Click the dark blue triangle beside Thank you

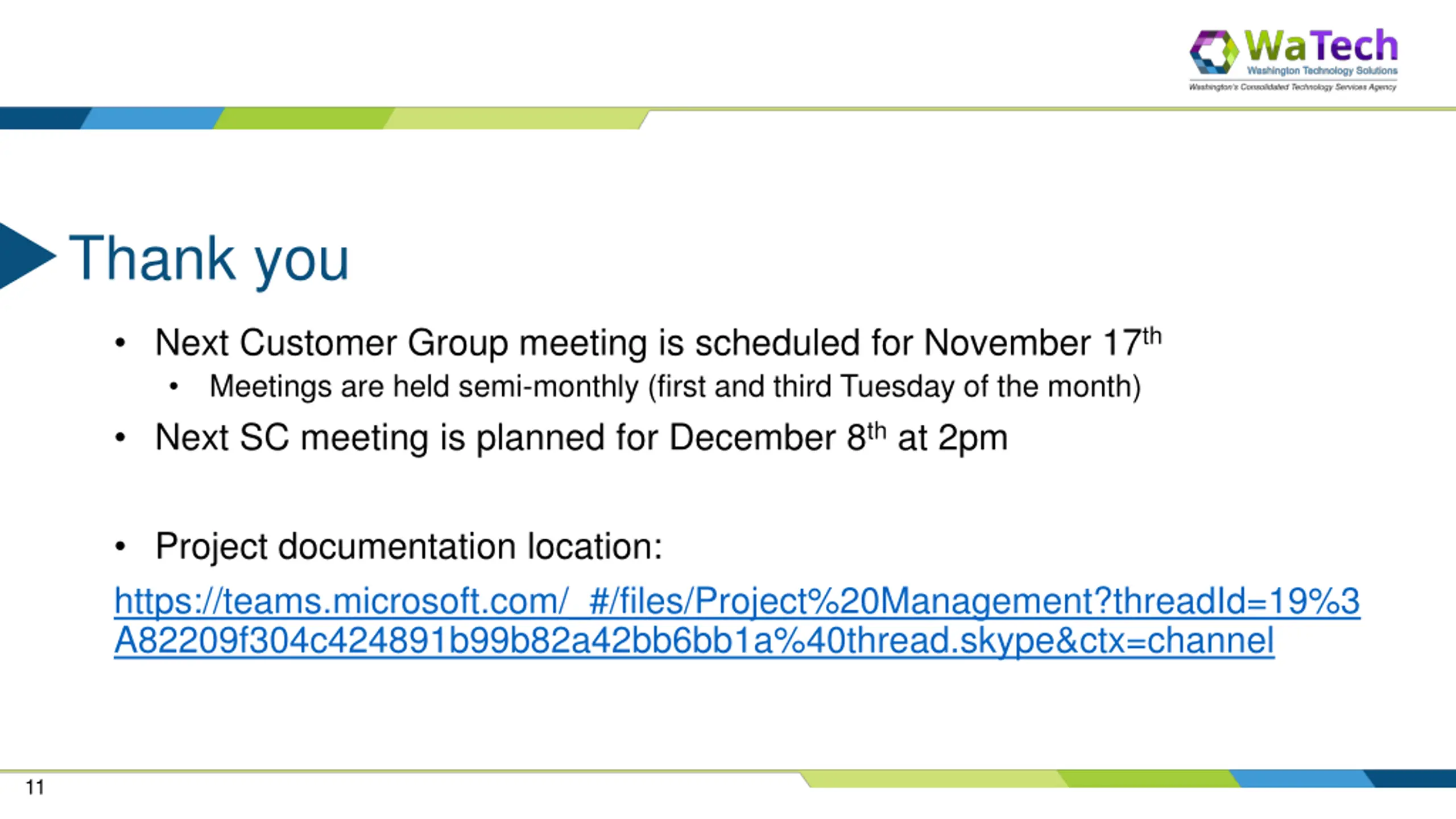pos(27,256)
